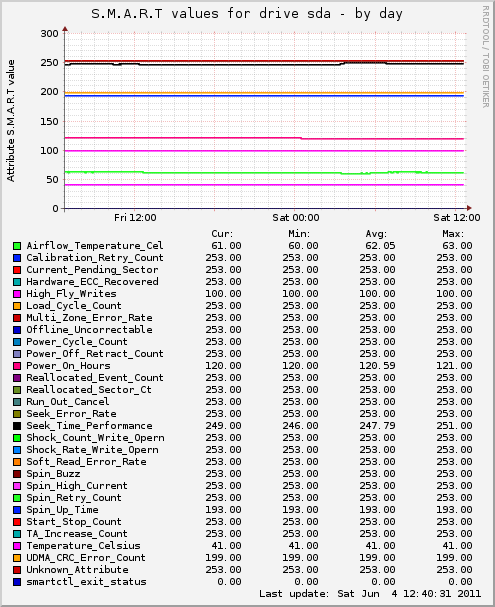Click the Fri 12:00 time axis label
Image resolution: width=495 pixels, height=607 pixels.
click(x=135, y=218)
